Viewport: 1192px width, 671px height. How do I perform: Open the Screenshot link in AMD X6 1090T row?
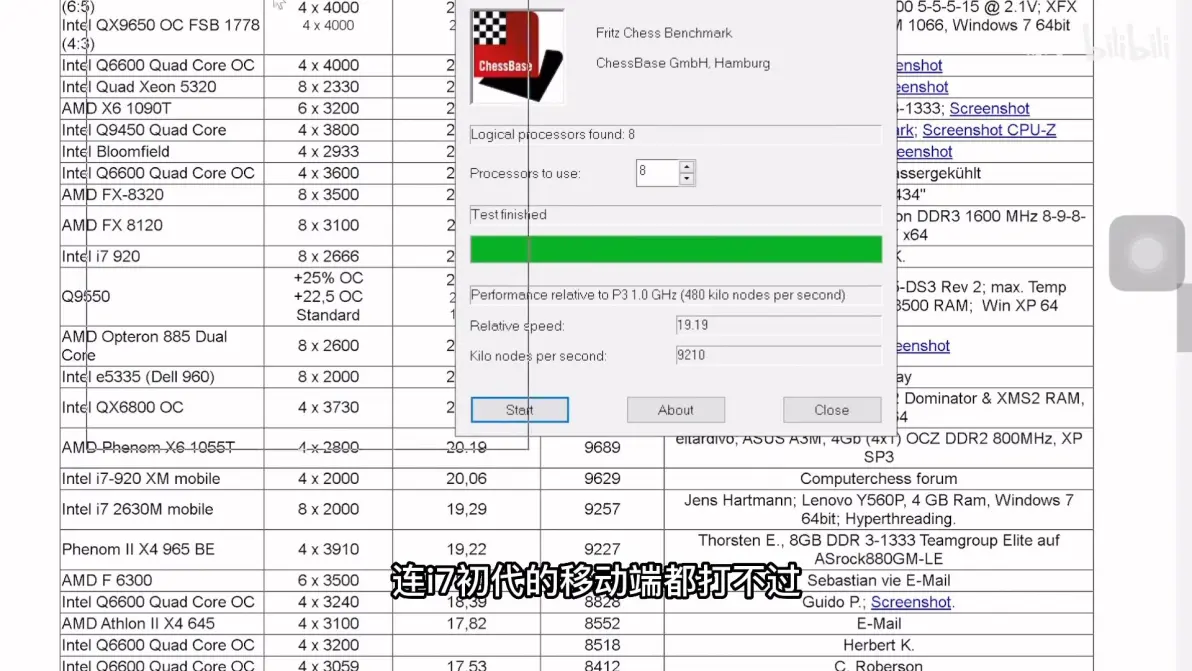(989, 109)
